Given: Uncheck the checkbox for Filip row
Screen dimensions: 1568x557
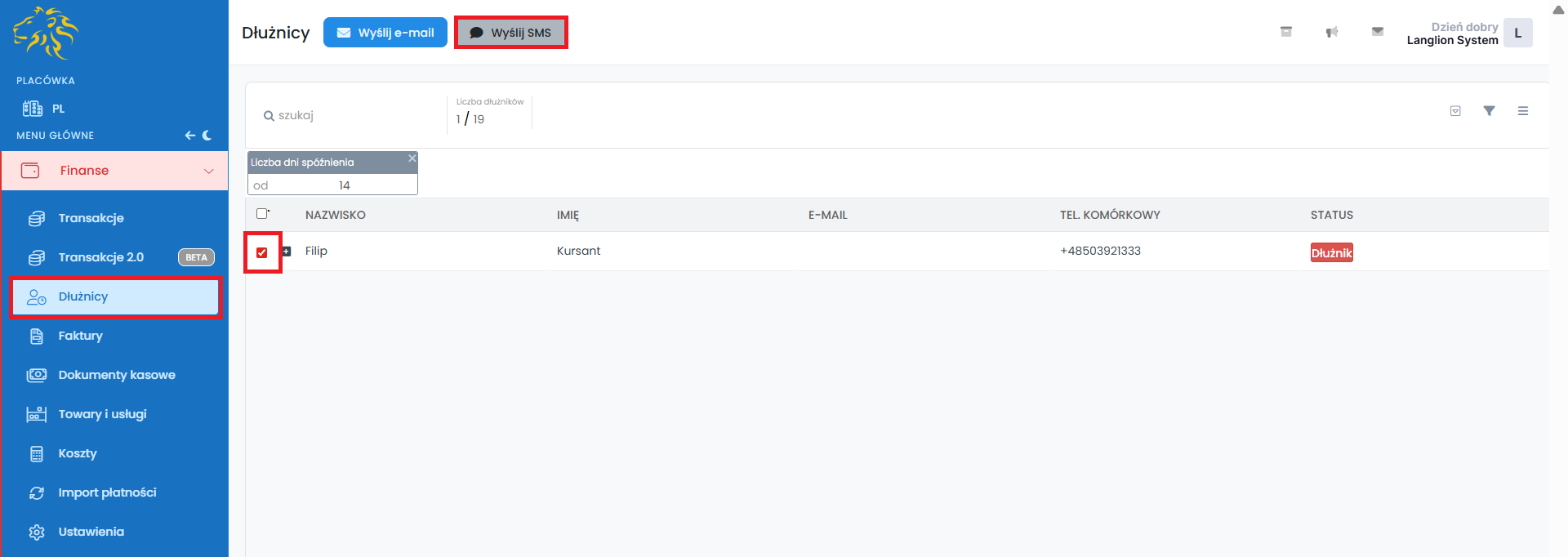Looking at the screenshot, I should coord(262,252).
